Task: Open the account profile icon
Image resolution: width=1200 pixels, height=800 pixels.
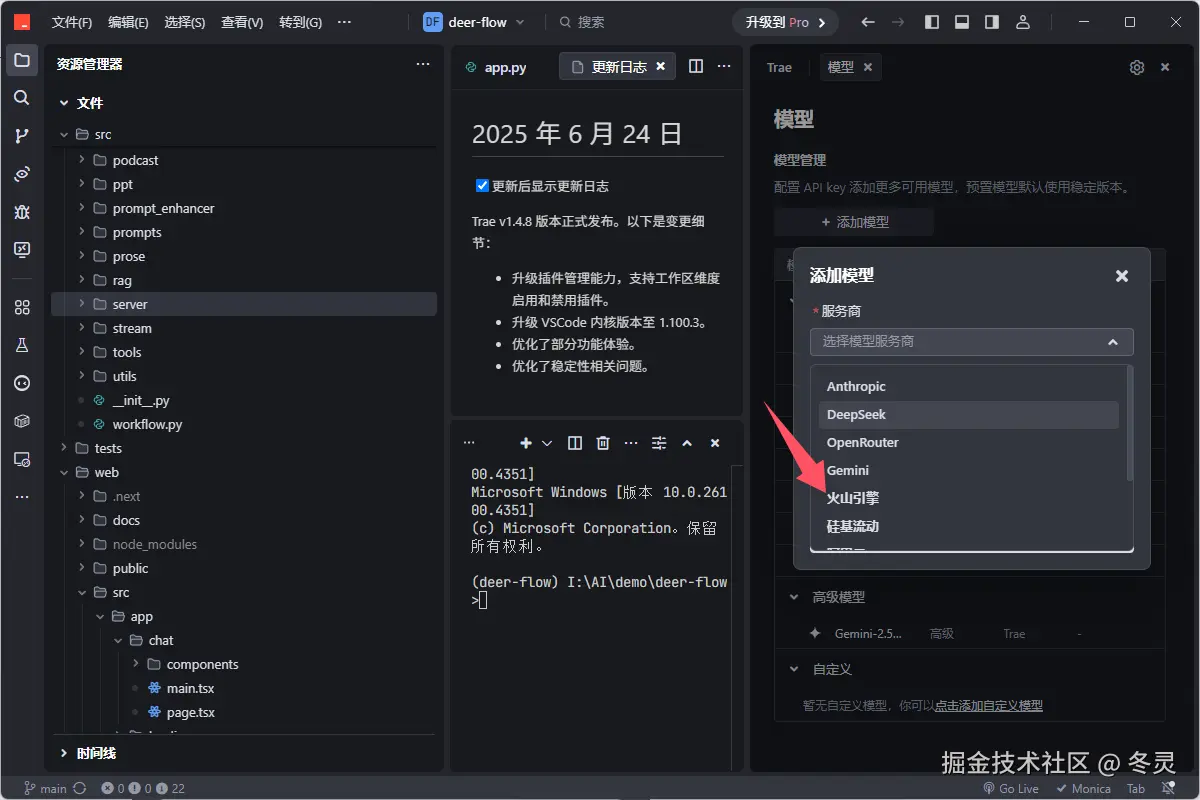Action: coord(1022,22)
